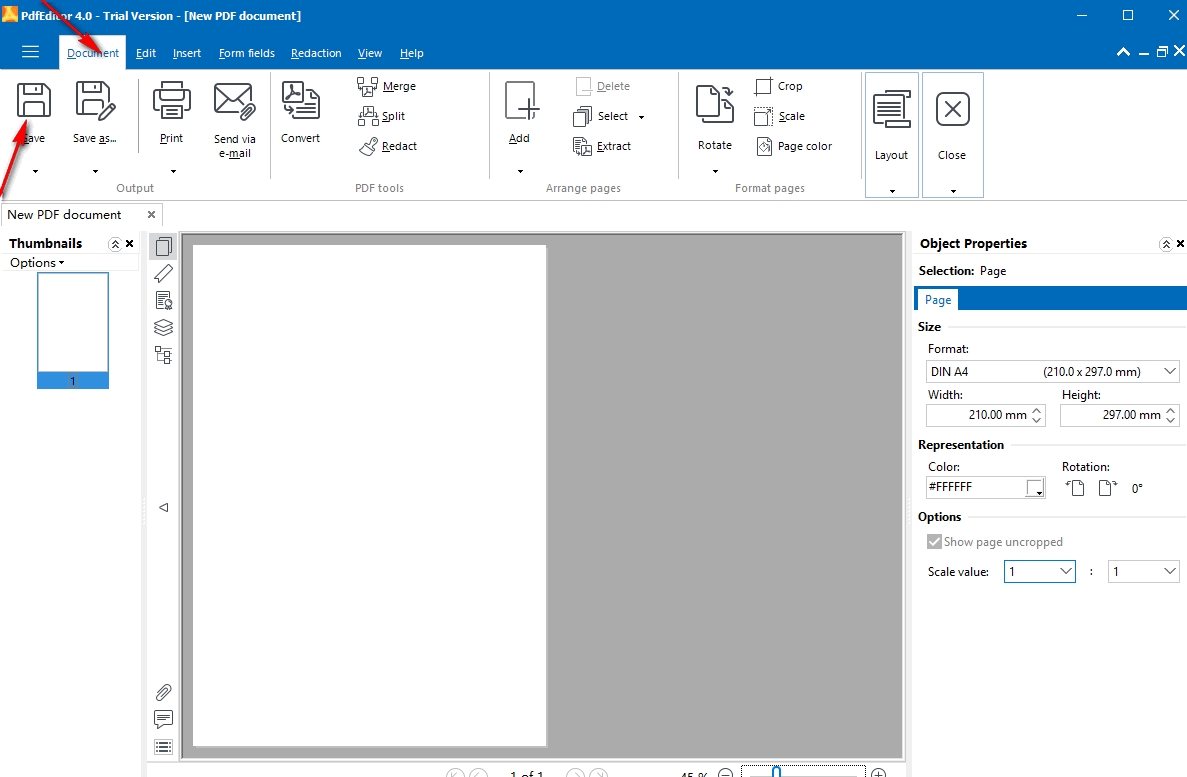Show the layers panel icon in sidebar
1187x777 pixels.
coord(164,327)
